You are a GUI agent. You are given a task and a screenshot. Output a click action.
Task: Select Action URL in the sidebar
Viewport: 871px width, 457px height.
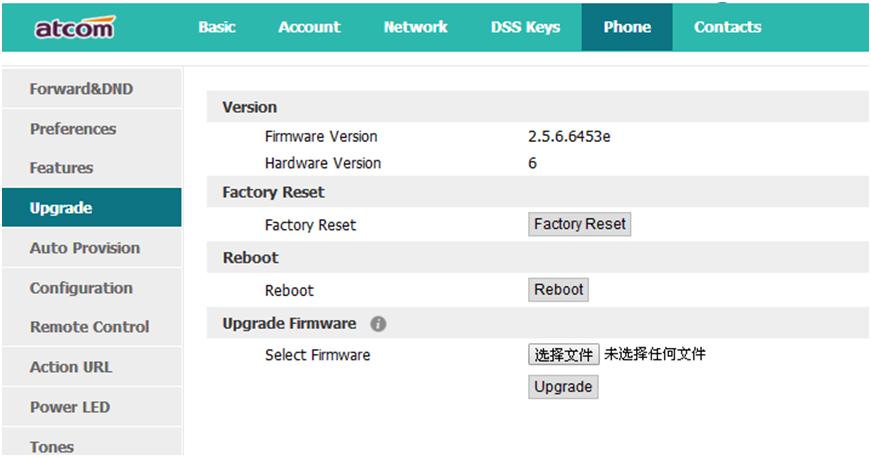click(71, 367)
